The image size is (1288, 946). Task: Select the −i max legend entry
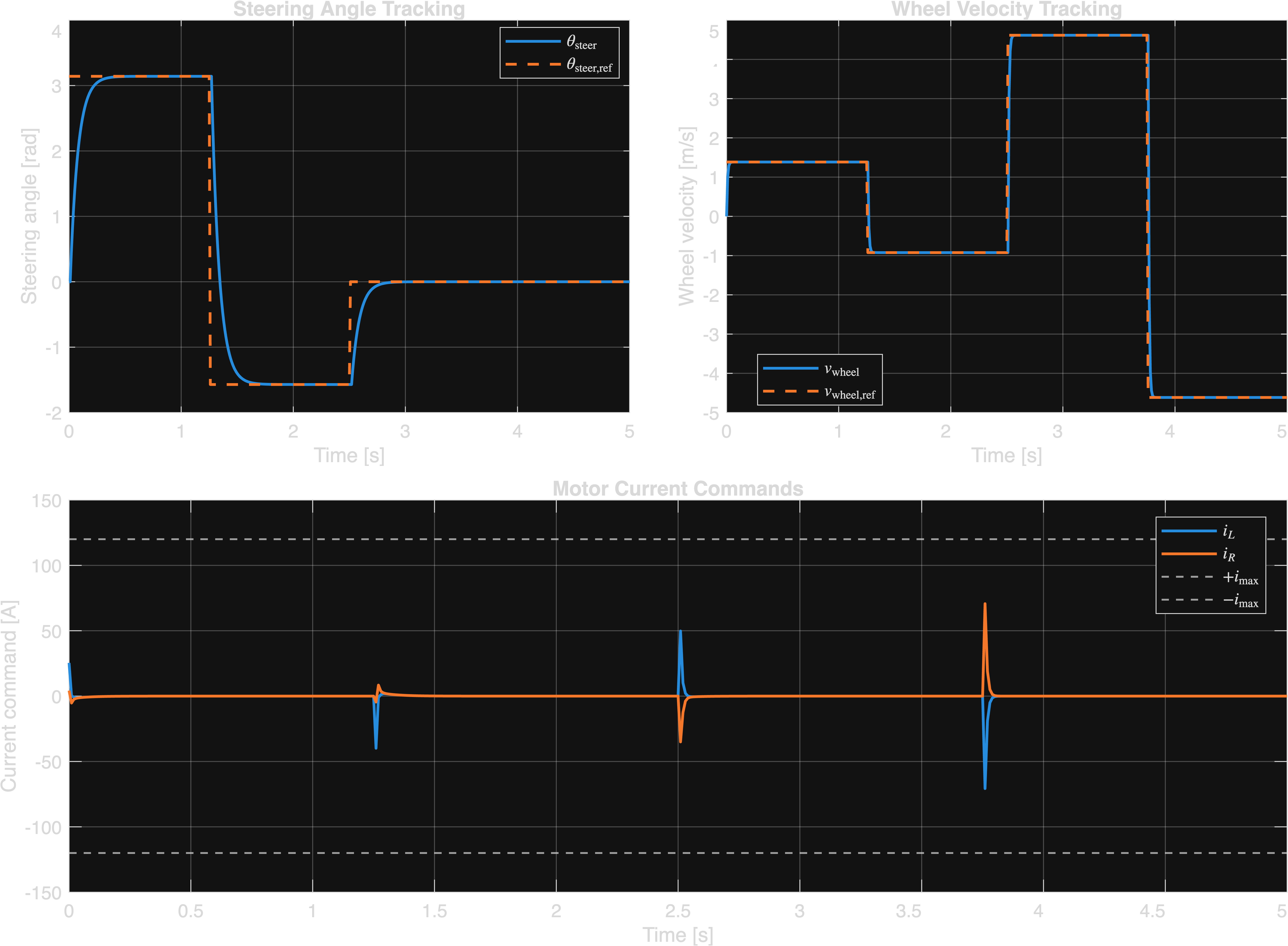(1210, 600)
